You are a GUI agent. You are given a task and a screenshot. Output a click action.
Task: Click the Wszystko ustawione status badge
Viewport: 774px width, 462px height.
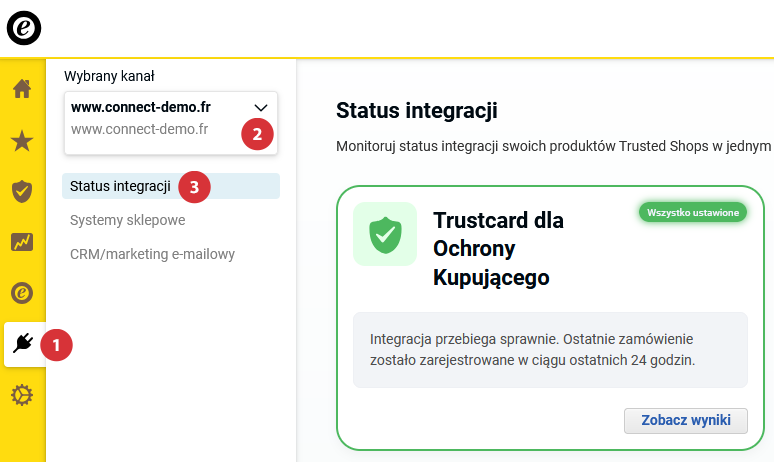coord(693,213)
